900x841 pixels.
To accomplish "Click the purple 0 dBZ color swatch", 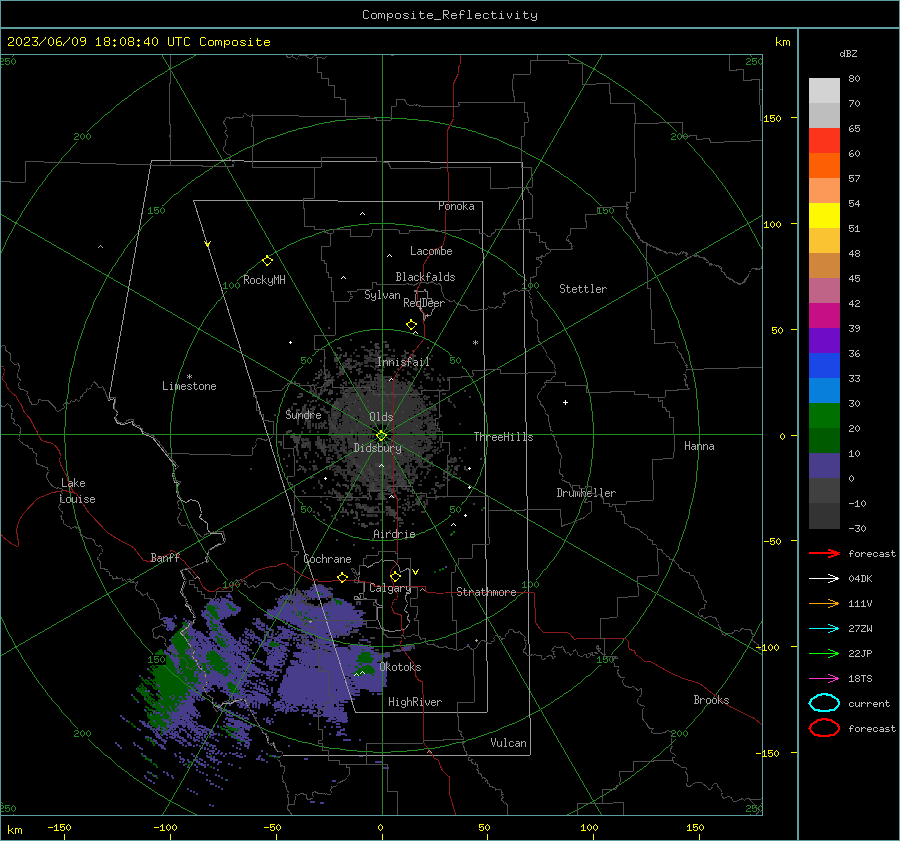I will click(824, 466).
